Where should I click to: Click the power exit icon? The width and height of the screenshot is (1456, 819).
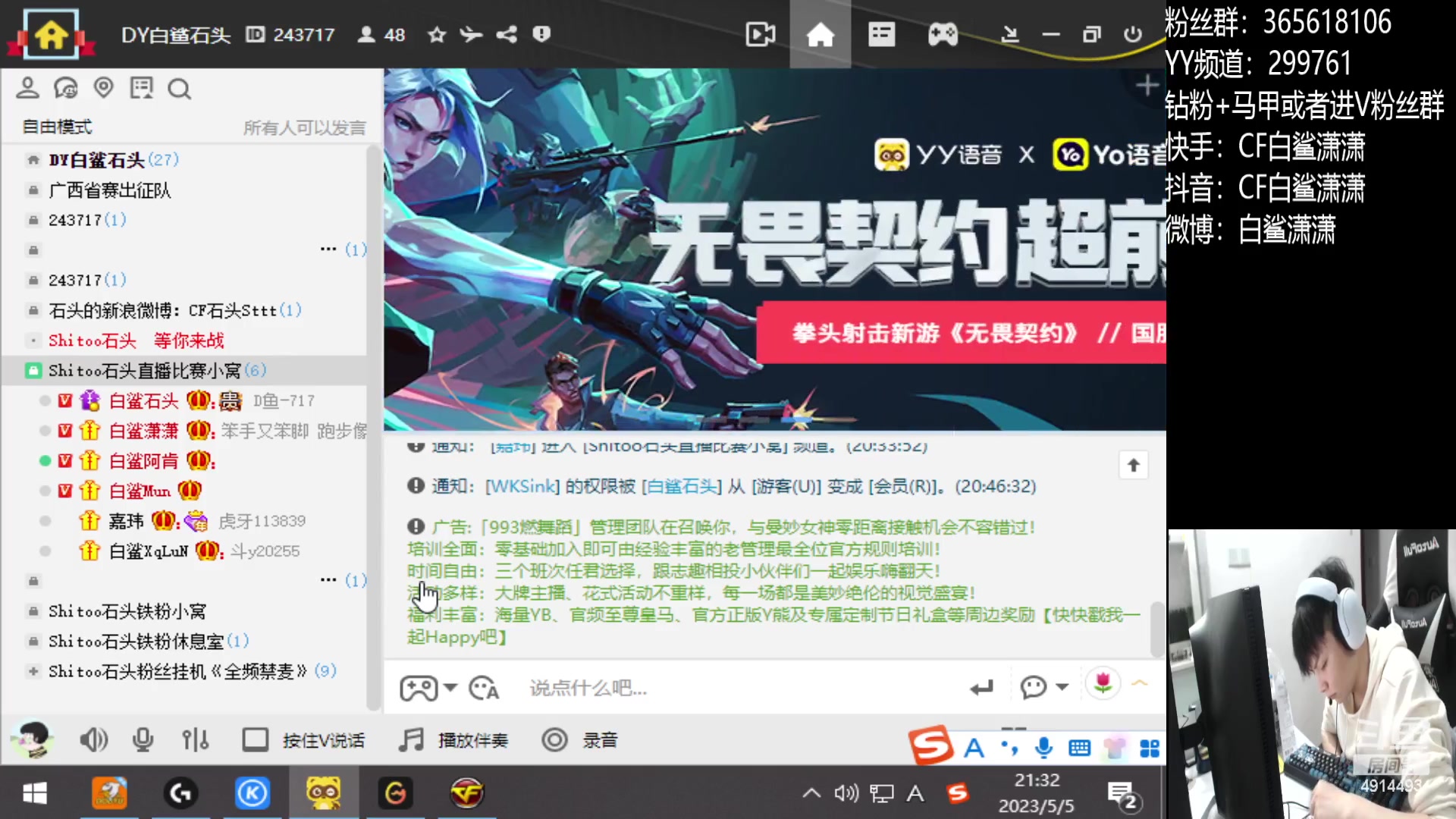pyautogui.click(x=1133, y=35)
